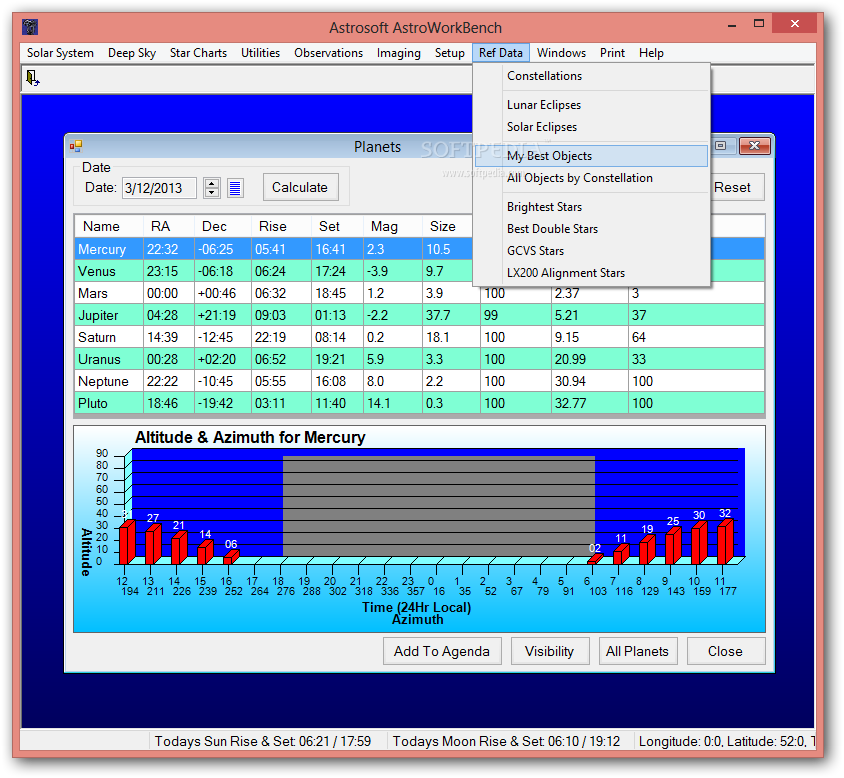Image resolution: width=844 pixels, height=778 pixels.
Task: Open the Deep Sky menu
Action: [x=132, y=53]
